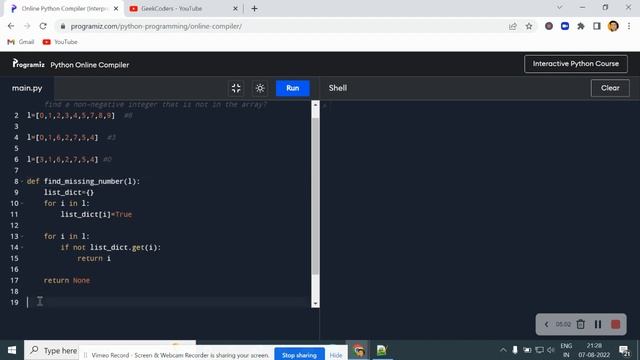Clear the Shell output

click(610, 88)
